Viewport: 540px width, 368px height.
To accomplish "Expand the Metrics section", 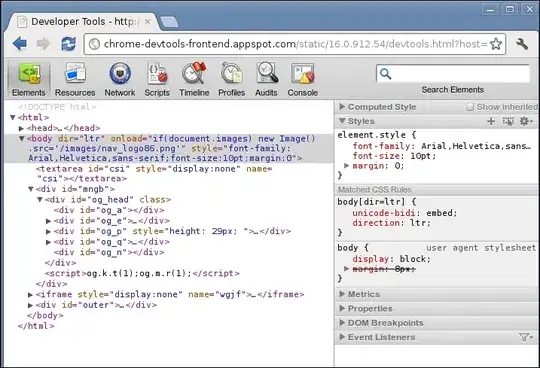I will 342,294.
